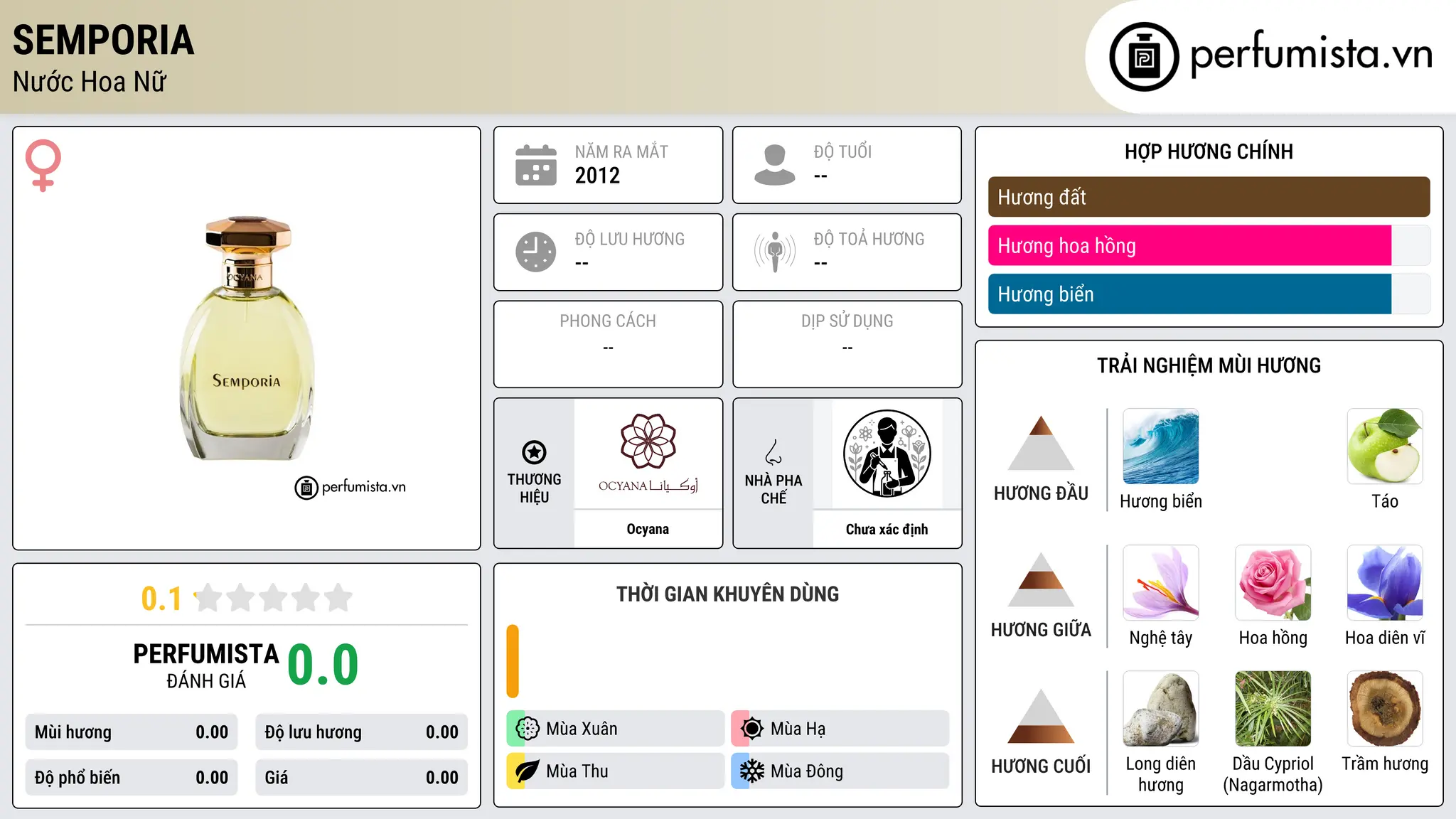Click the Hương giữa pyramid icon
This screenshot has width=1456, height=819.
pos(1041,579)
